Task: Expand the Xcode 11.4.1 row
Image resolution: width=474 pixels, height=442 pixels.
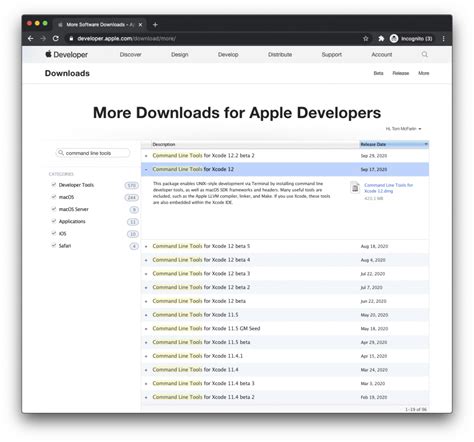Action: pyautogui.click(x=146, y=356)
